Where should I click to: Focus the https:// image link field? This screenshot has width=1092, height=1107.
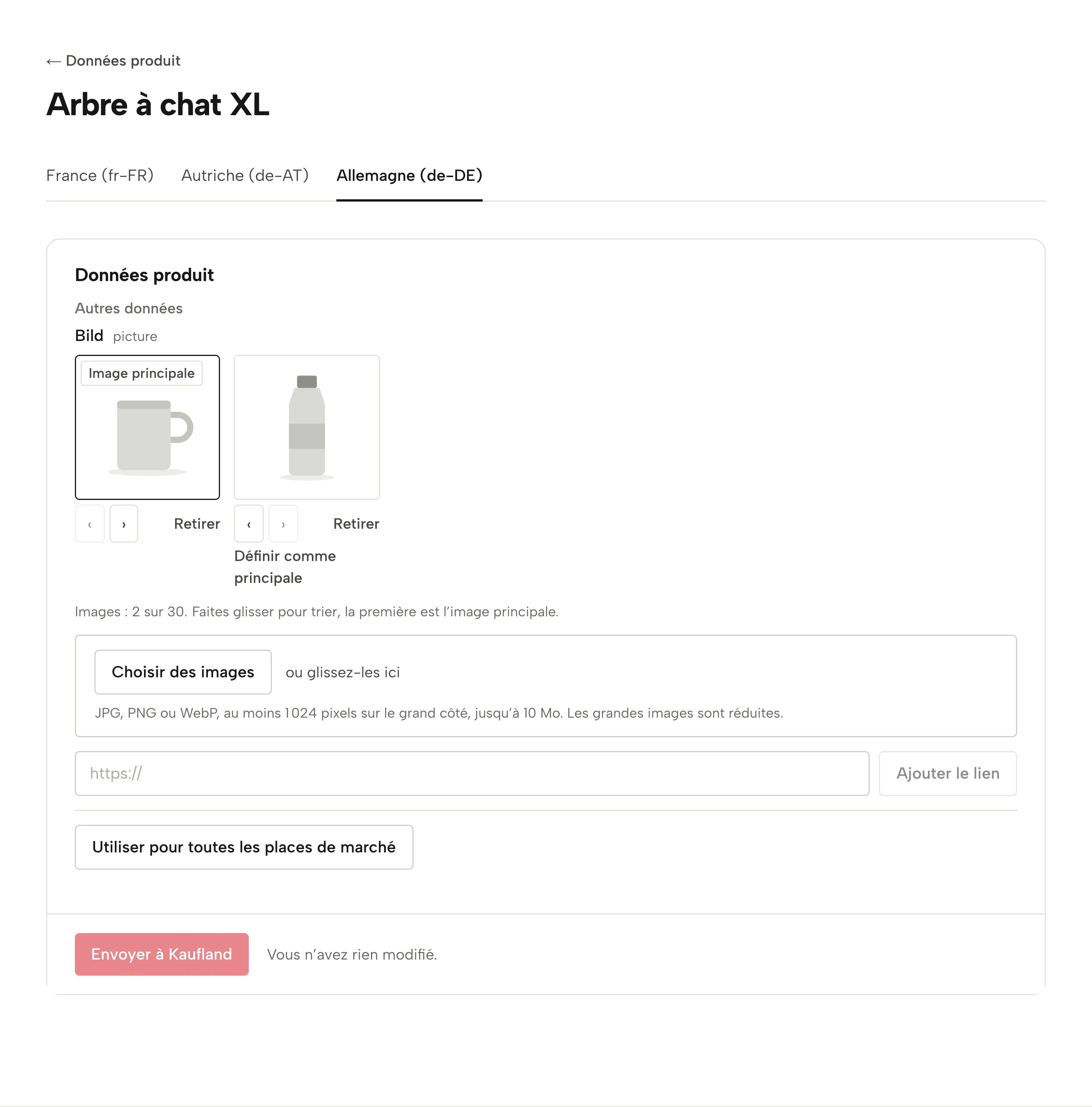click(472, 774)
